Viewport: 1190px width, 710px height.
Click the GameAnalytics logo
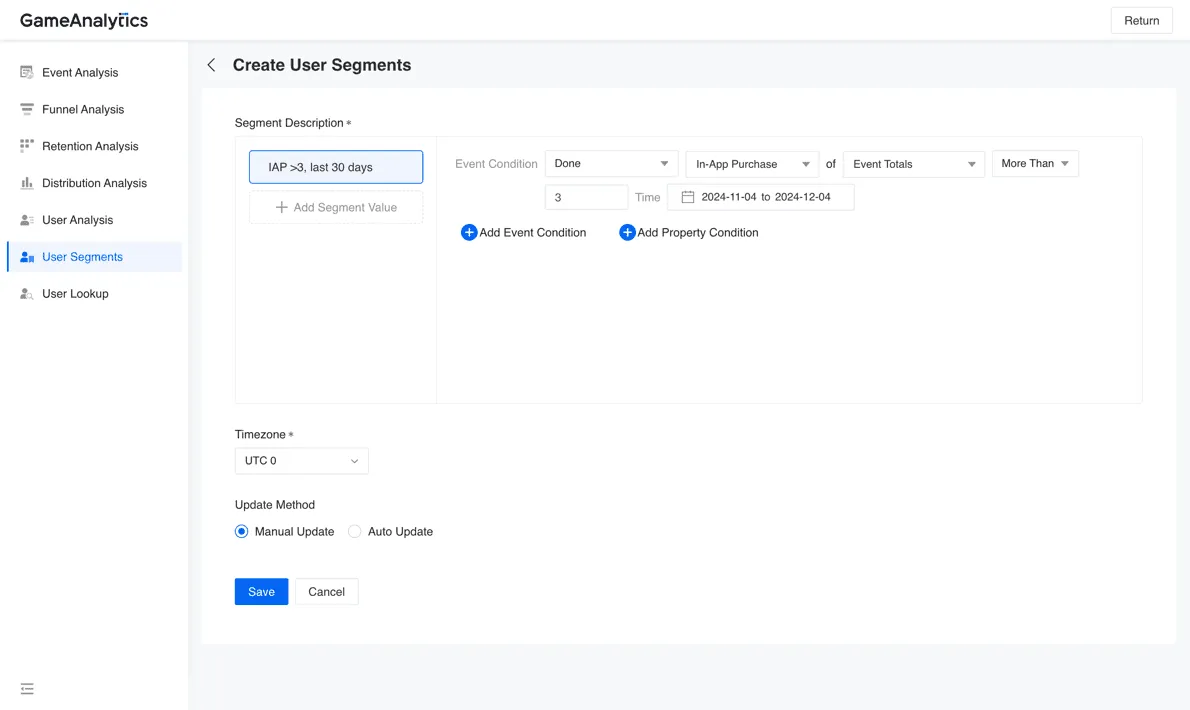click(84, 20)
